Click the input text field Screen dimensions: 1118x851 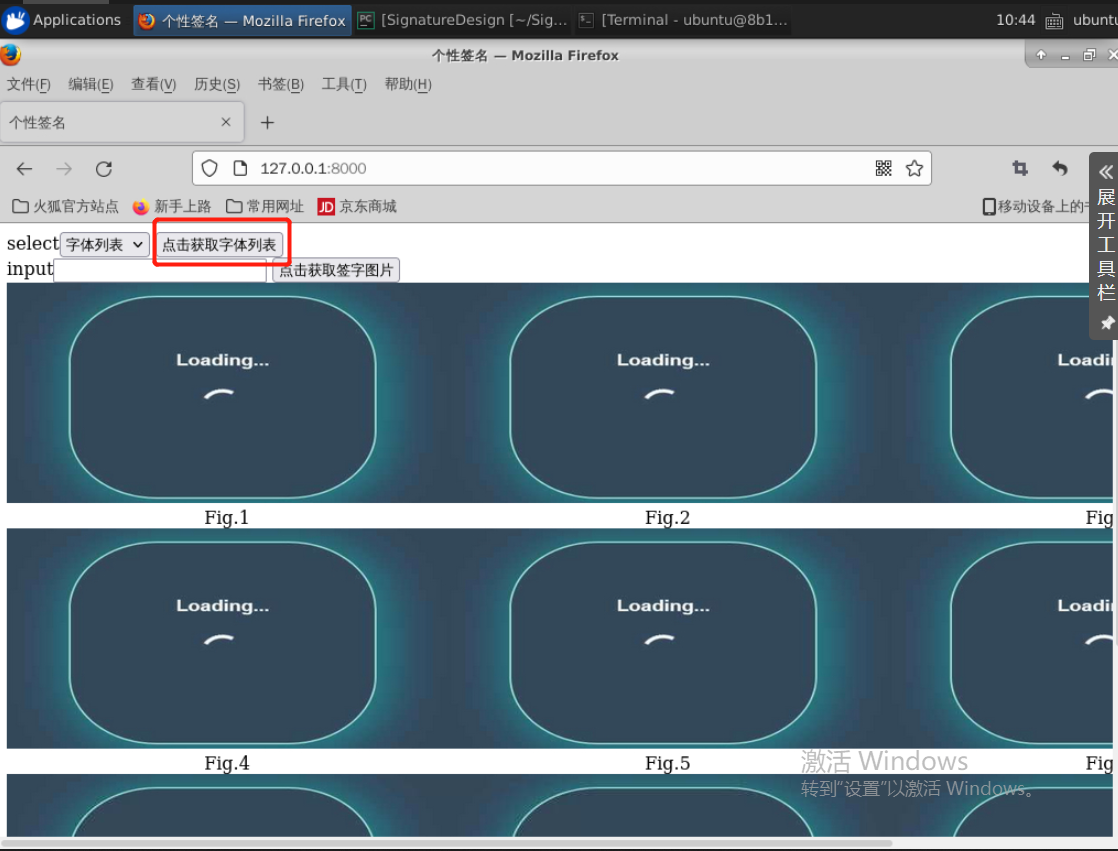(160, 270)
